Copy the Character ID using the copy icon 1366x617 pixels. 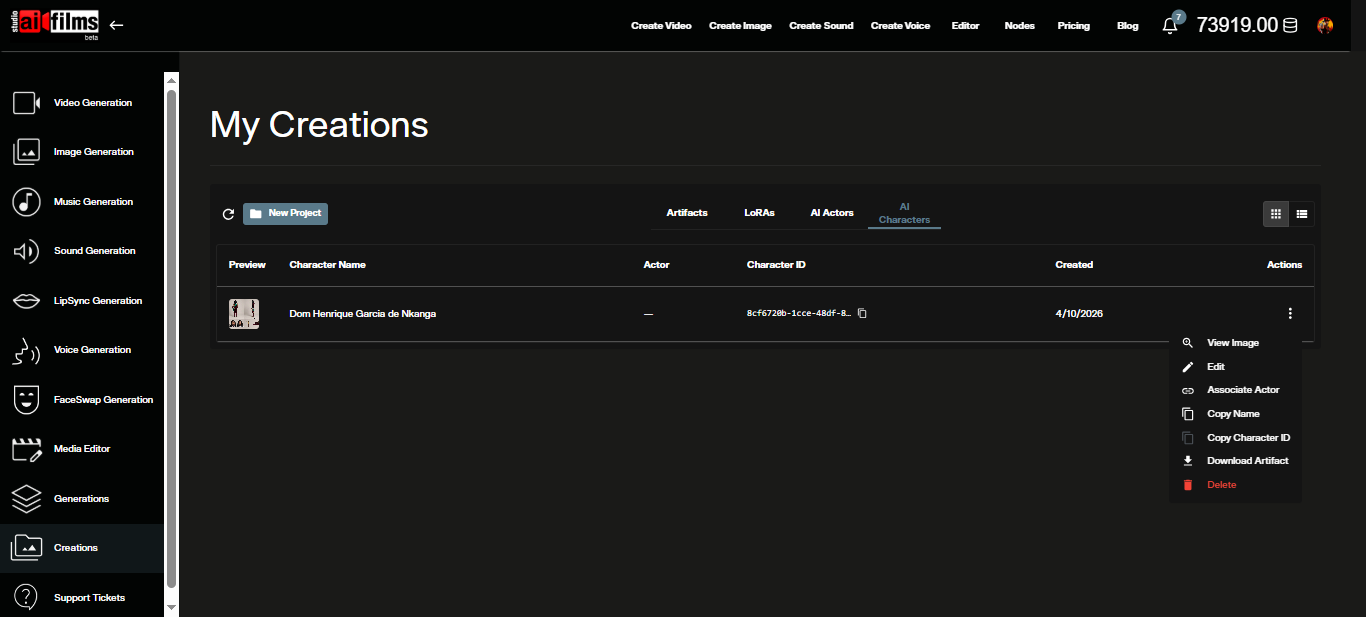[x=862, y=312]
